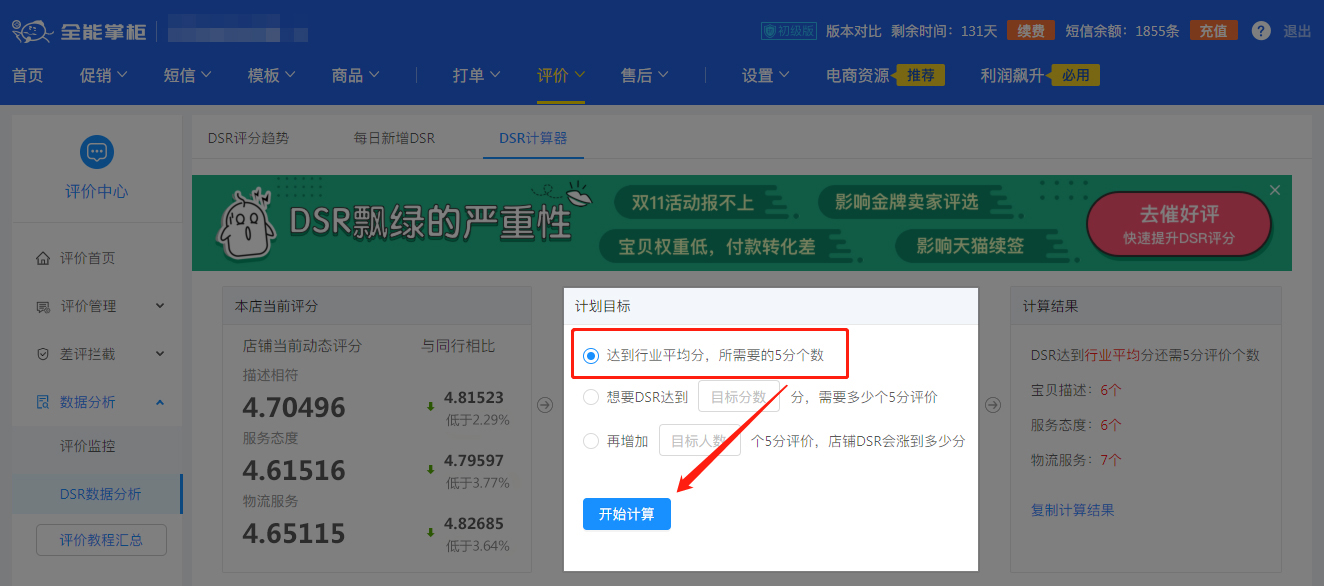Screen dimensions: 1324x586
Task: Click the 低于2.29% comparison text
Action: (477, 420)
